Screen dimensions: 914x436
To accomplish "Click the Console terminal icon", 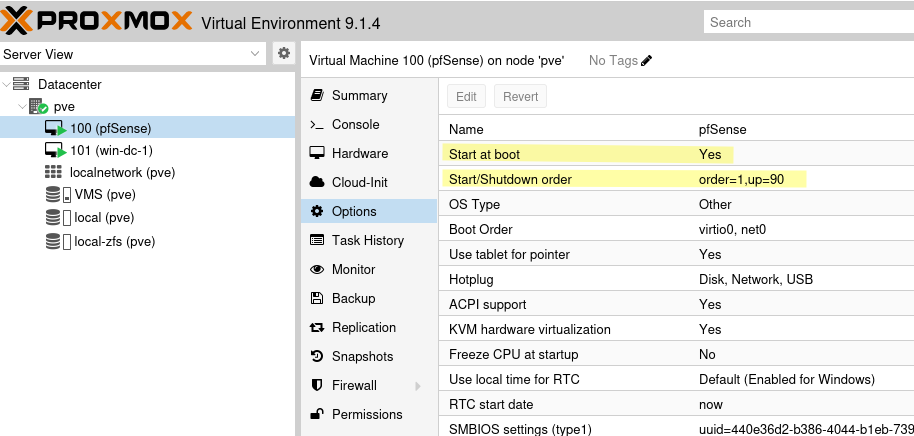I will (x=317, y=124).
